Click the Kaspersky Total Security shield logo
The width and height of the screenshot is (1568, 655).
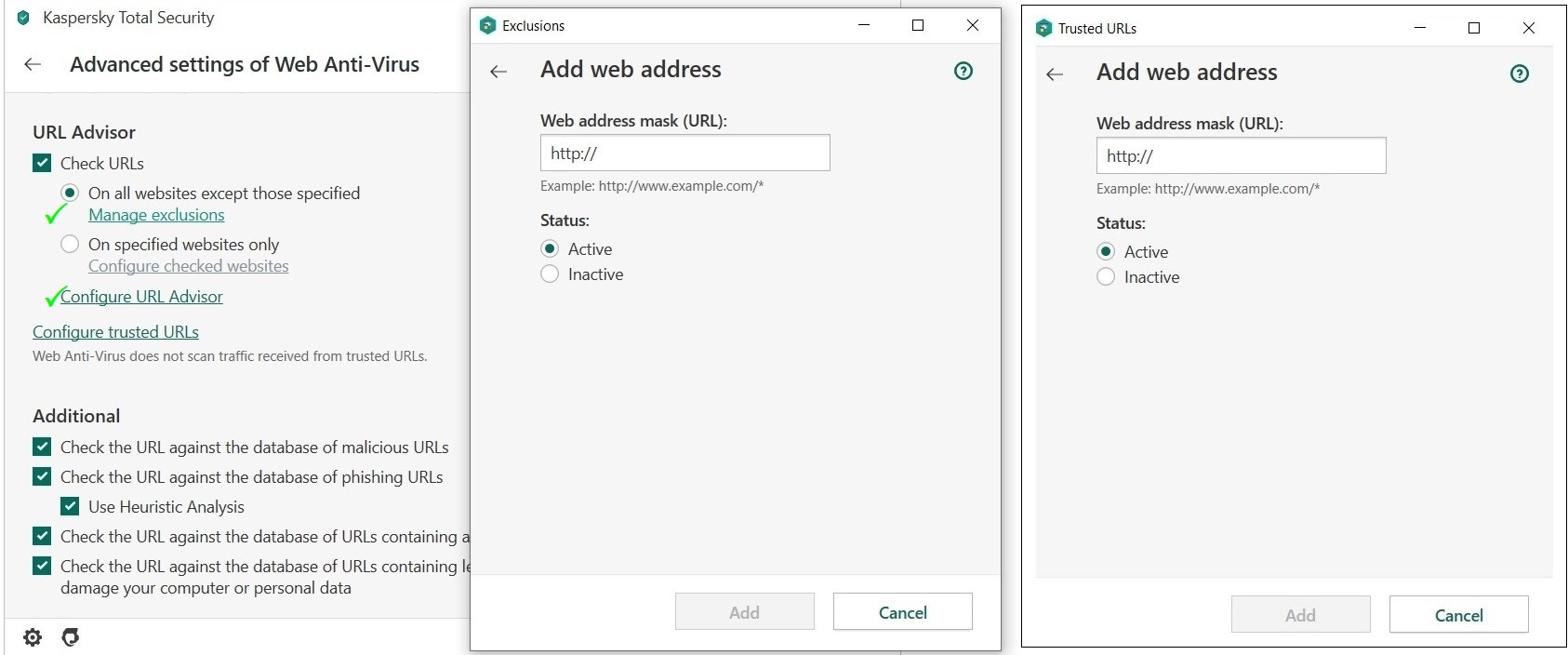[x=23, y=18]
